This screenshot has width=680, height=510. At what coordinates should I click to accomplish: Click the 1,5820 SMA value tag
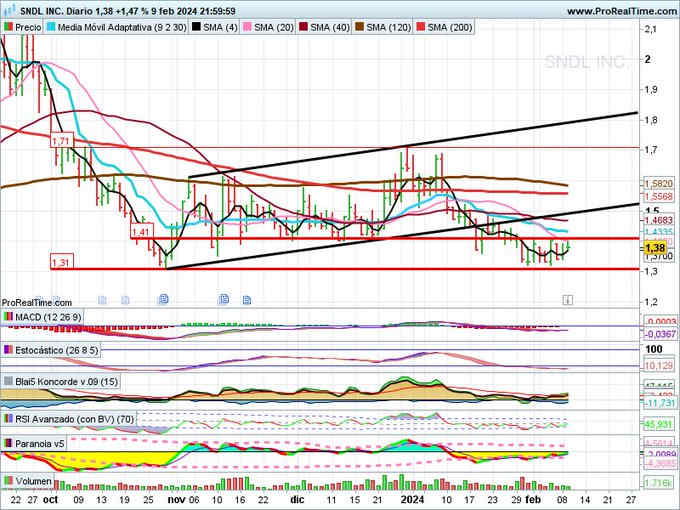[658, 184]
